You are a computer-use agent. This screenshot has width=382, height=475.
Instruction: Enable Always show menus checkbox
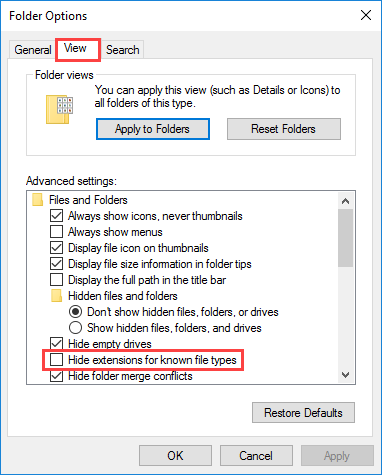pos(56,232)
